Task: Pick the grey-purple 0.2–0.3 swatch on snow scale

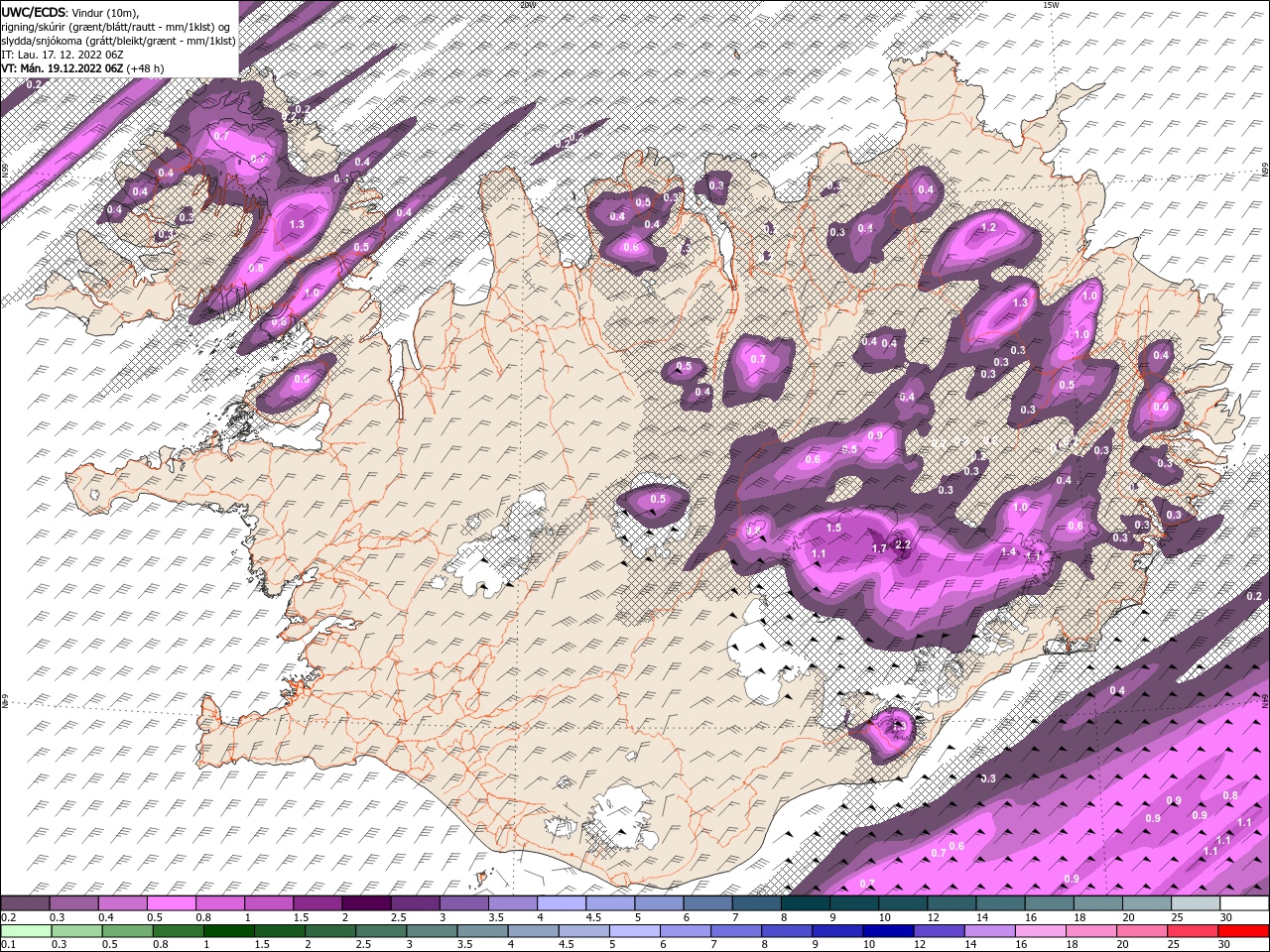Action: 25,903
